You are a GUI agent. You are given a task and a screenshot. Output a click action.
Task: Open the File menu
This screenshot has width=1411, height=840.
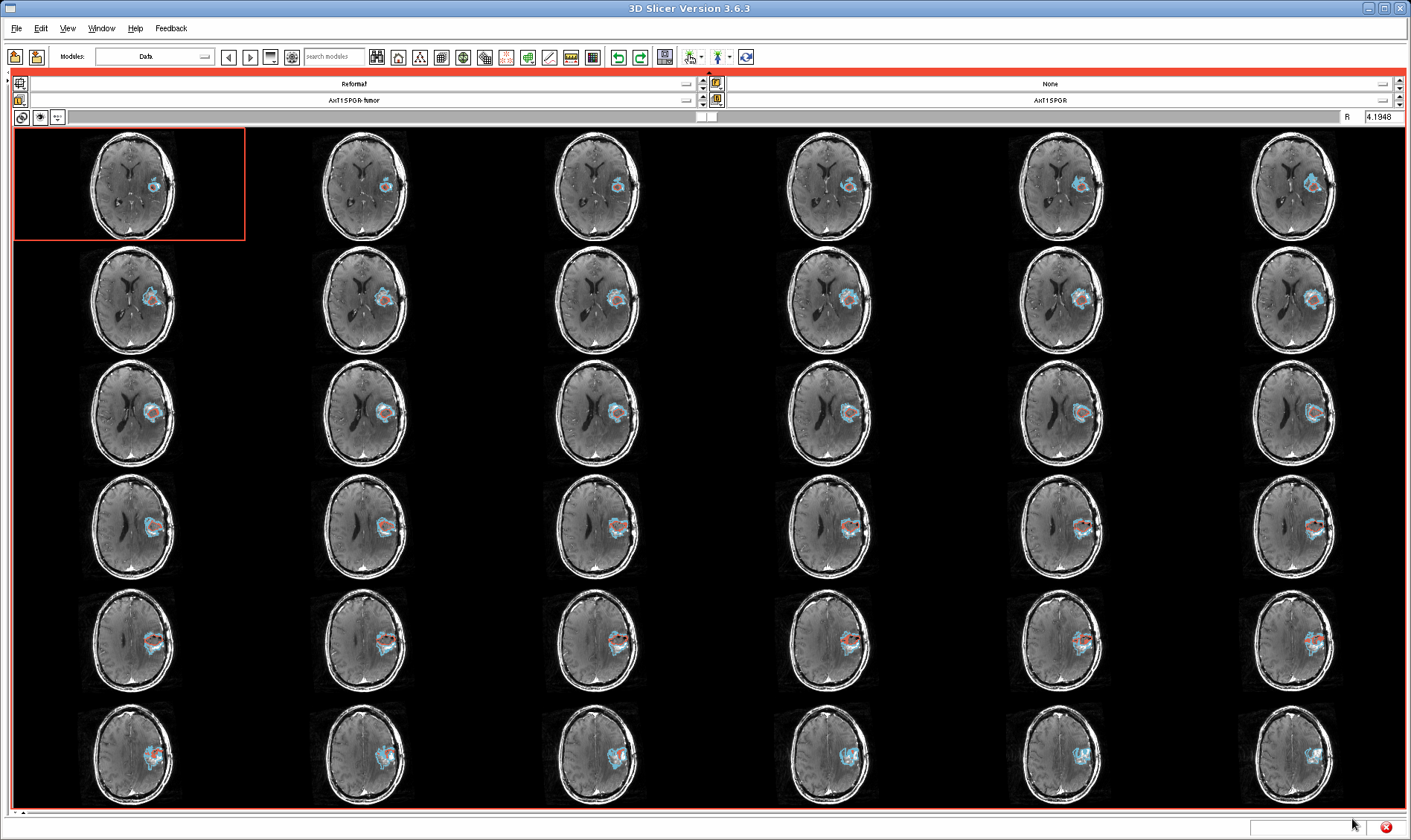tap(16, 28)
